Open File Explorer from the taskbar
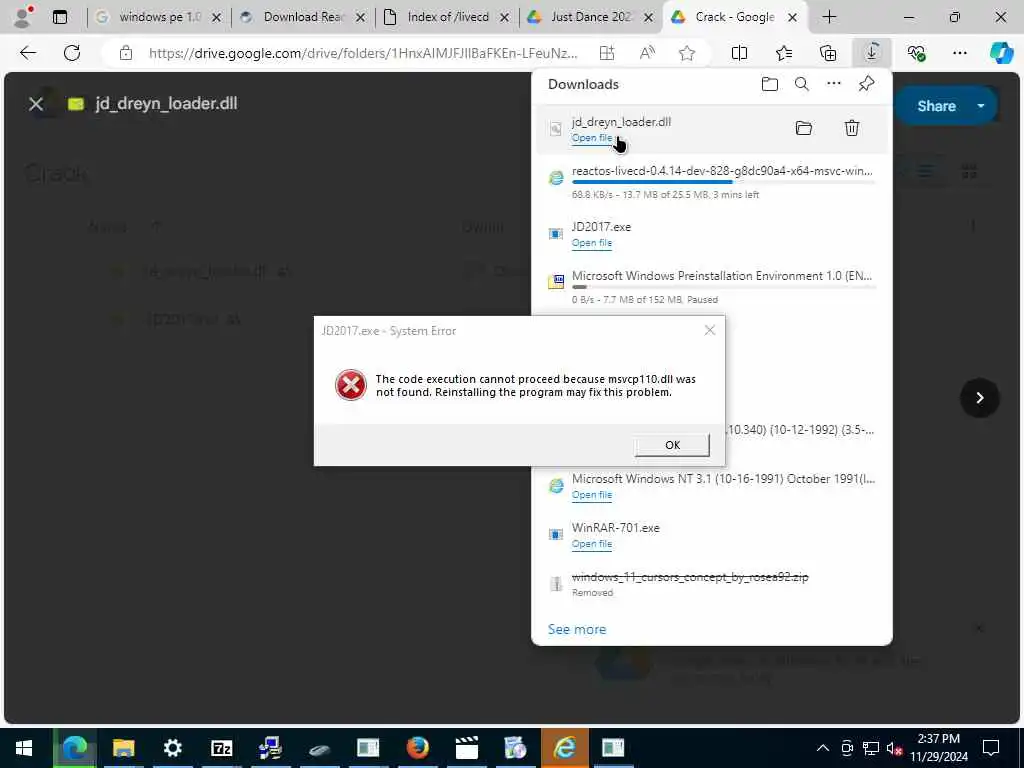Viewport: 1024px width, 768px height. pyautogui.click(x=123, y=748)
